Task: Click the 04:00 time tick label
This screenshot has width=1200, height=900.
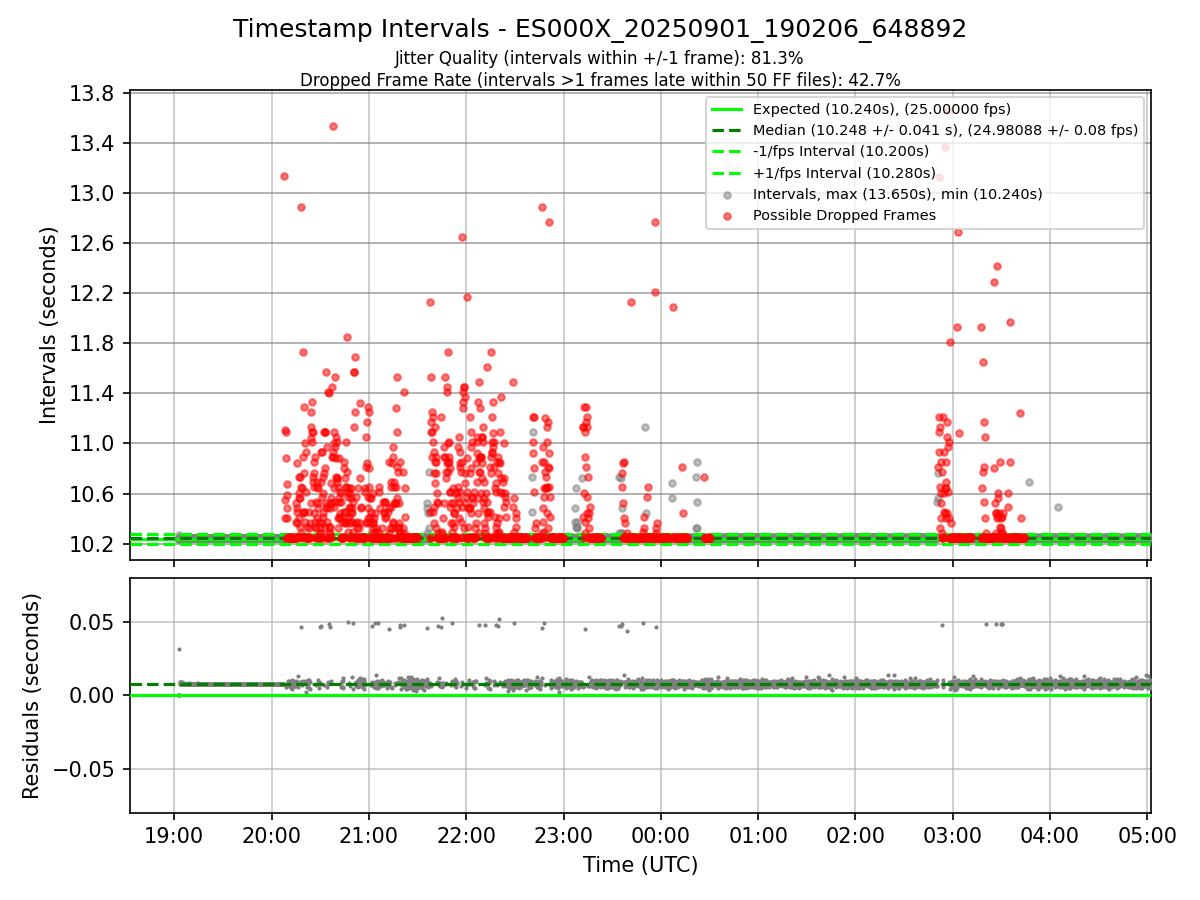Action: pyautogui.click(x=1049, y=834)
